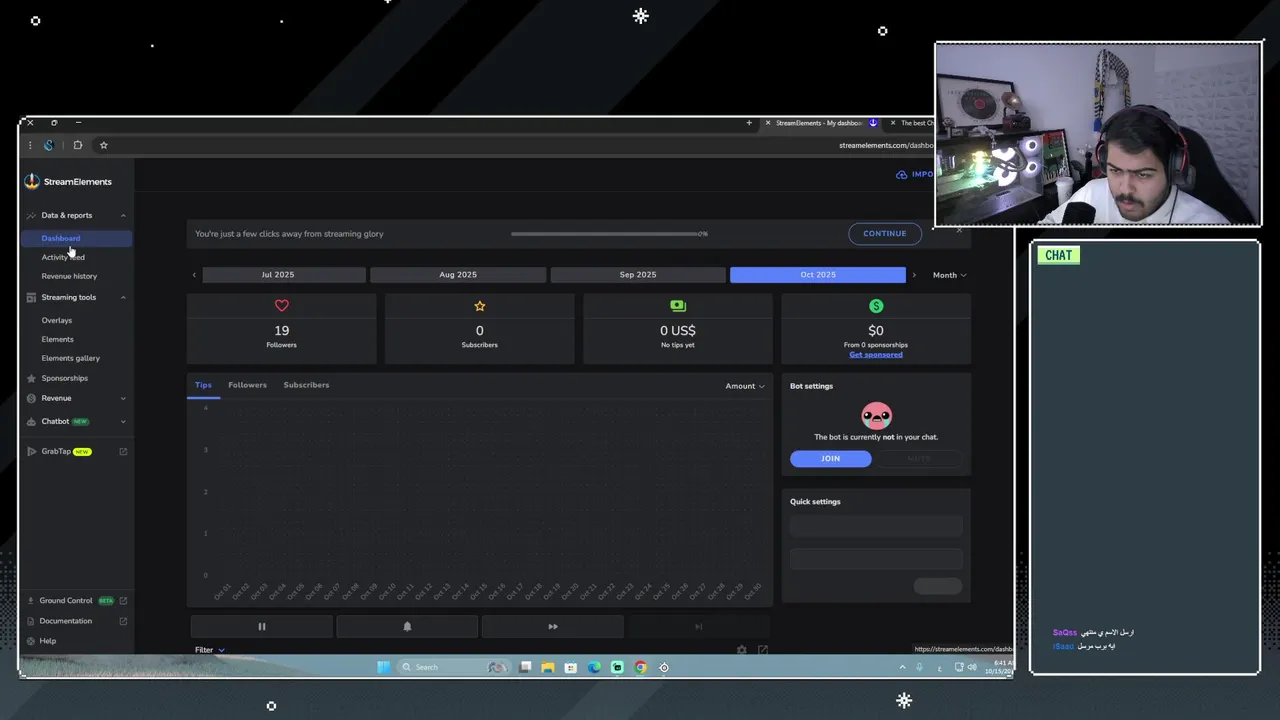The height and width of the screenshot is (720, 1280).
Task: Click the Streaming tools layout icon
Action: [x=32, y=297]
